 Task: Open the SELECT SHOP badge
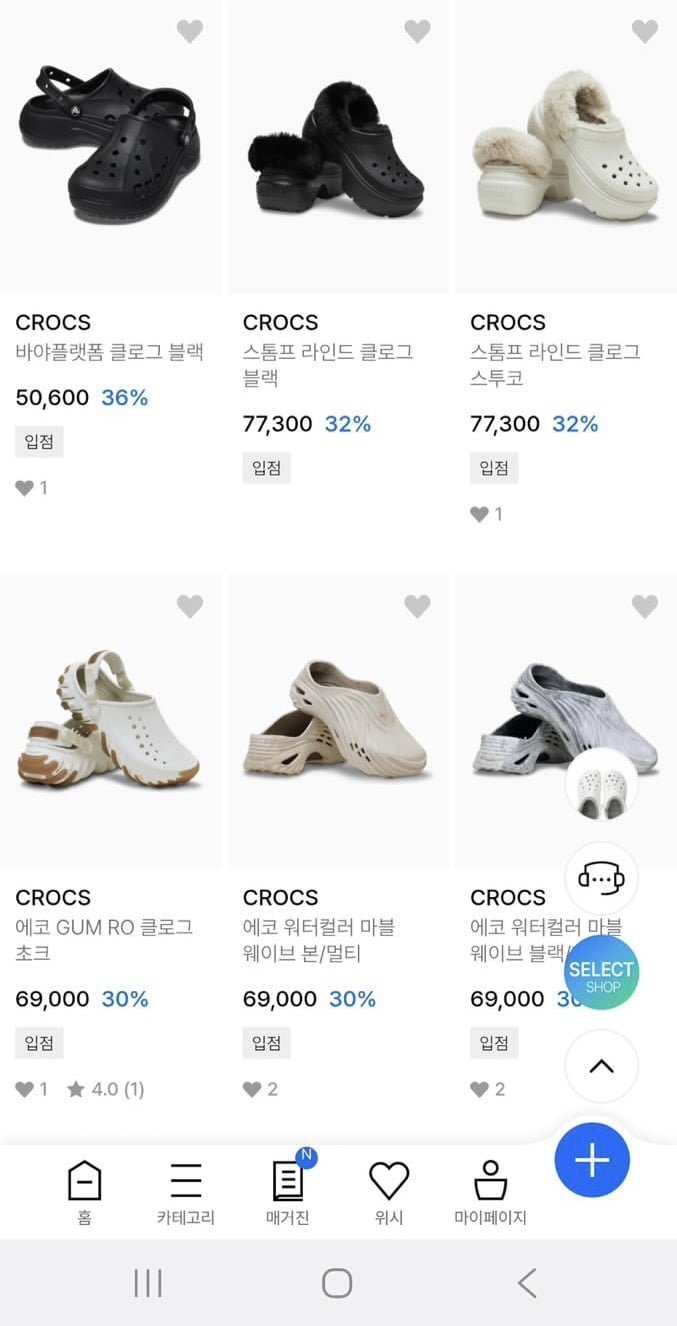coord(601,973)
